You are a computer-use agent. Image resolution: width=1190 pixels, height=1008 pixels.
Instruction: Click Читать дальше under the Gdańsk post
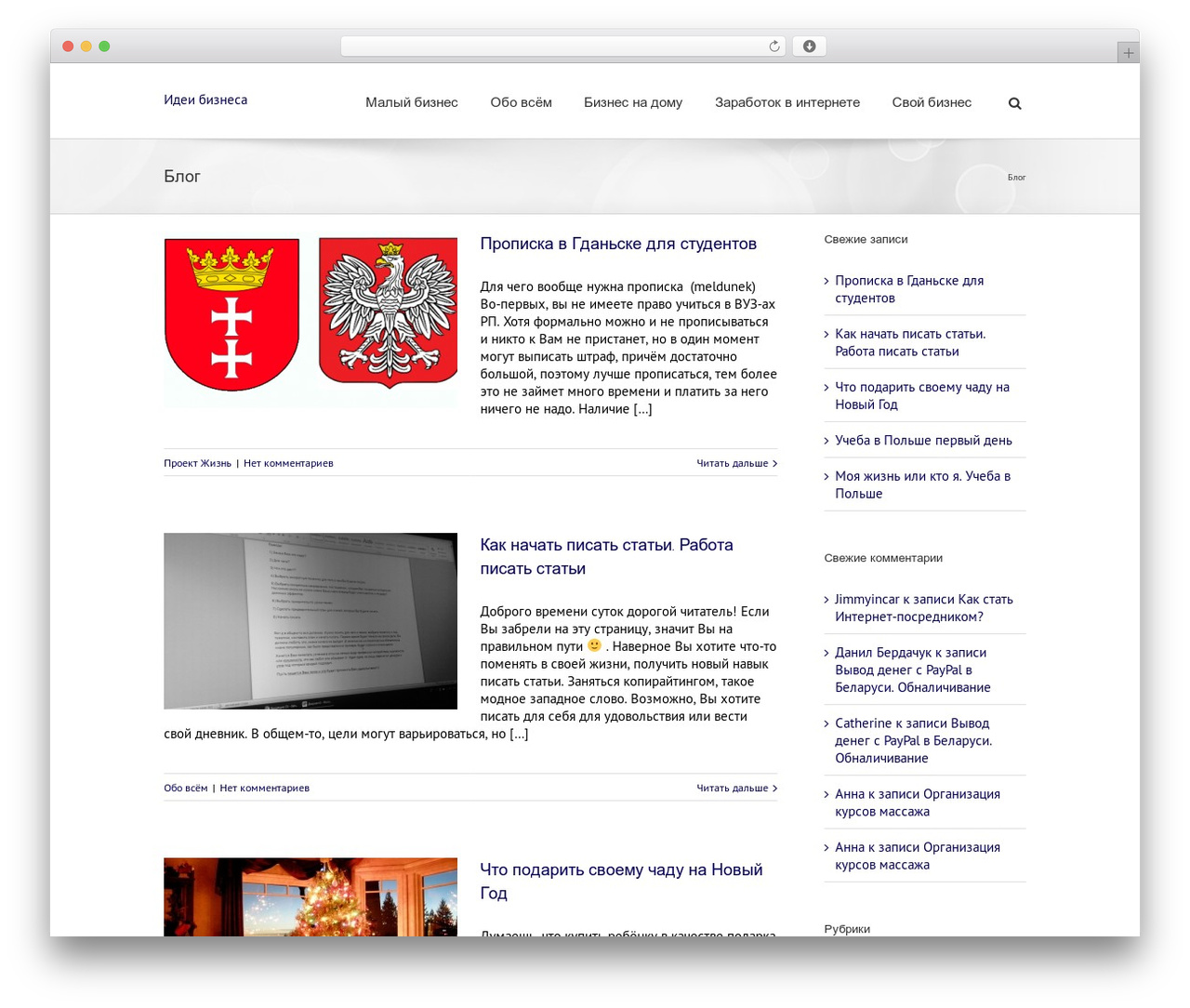click(736, 463)
